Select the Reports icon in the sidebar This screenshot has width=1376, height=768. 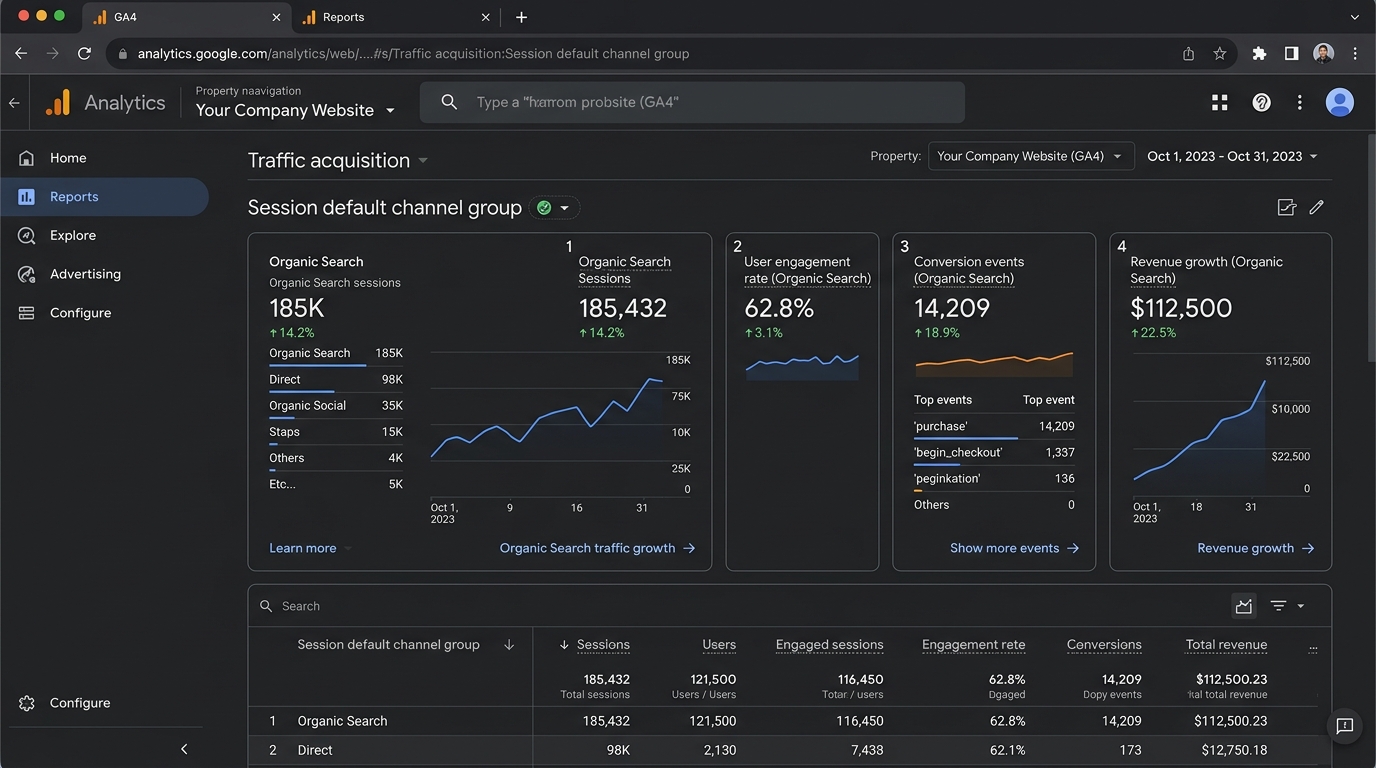tap(27, 197)
